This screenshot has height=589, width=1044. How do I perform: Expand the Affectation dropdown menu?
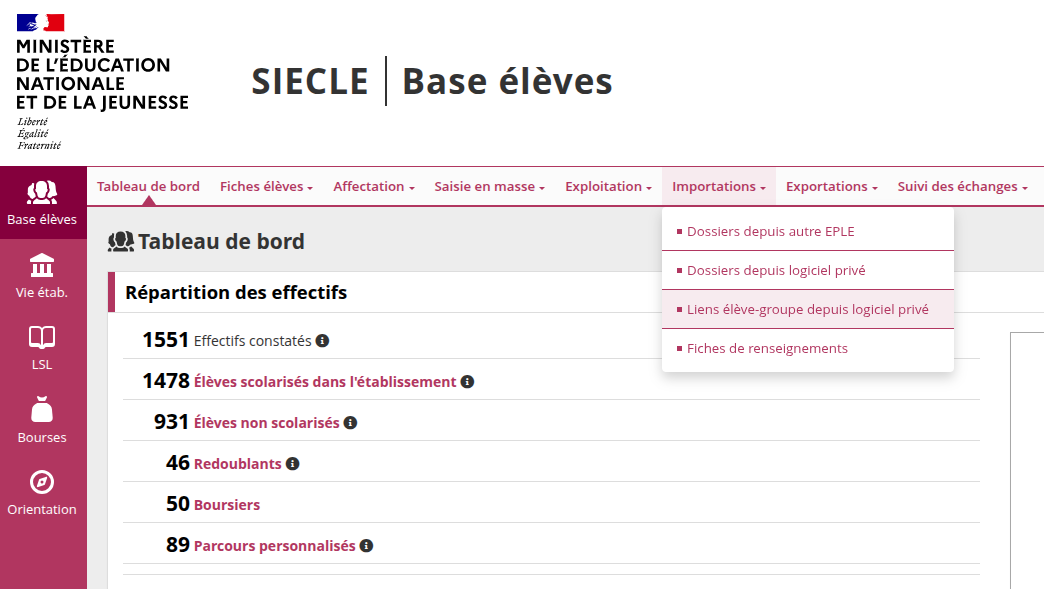point(374,187)
